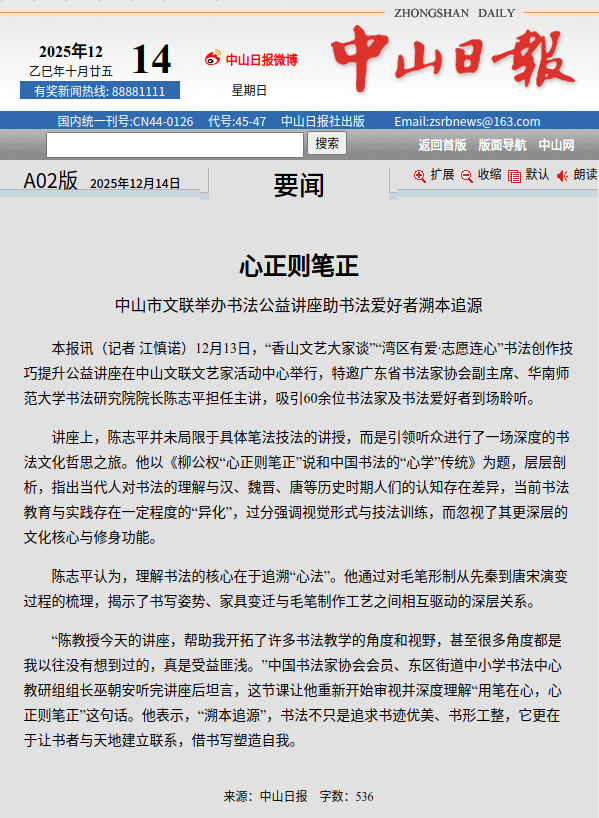Click the 2025年12月14日 date beside A02版

coord(135,184)
